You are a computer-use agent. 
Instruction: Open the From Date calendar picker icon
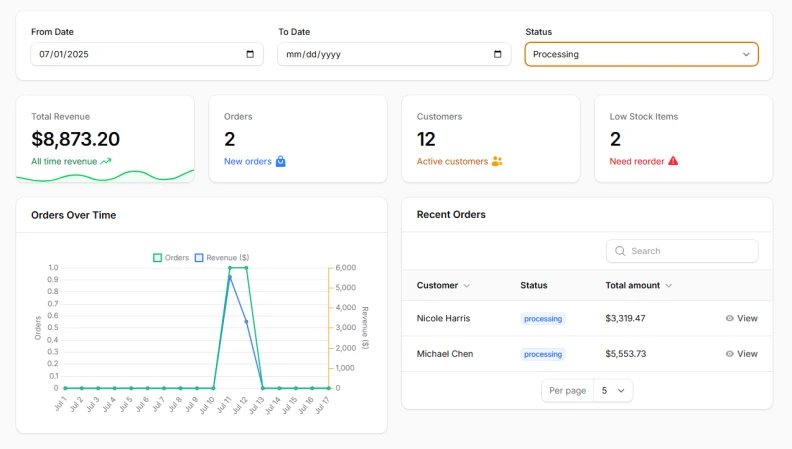point(250,54)
